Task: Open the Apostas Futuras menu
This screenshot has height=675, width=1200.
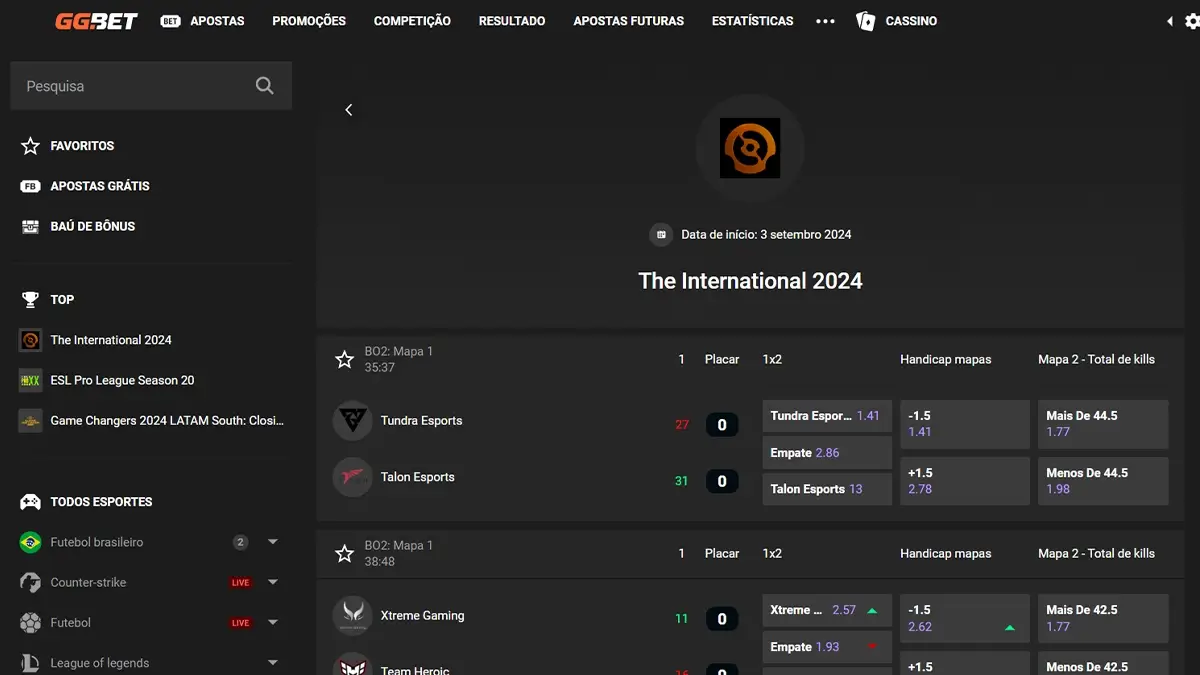Action: [629, 21]
